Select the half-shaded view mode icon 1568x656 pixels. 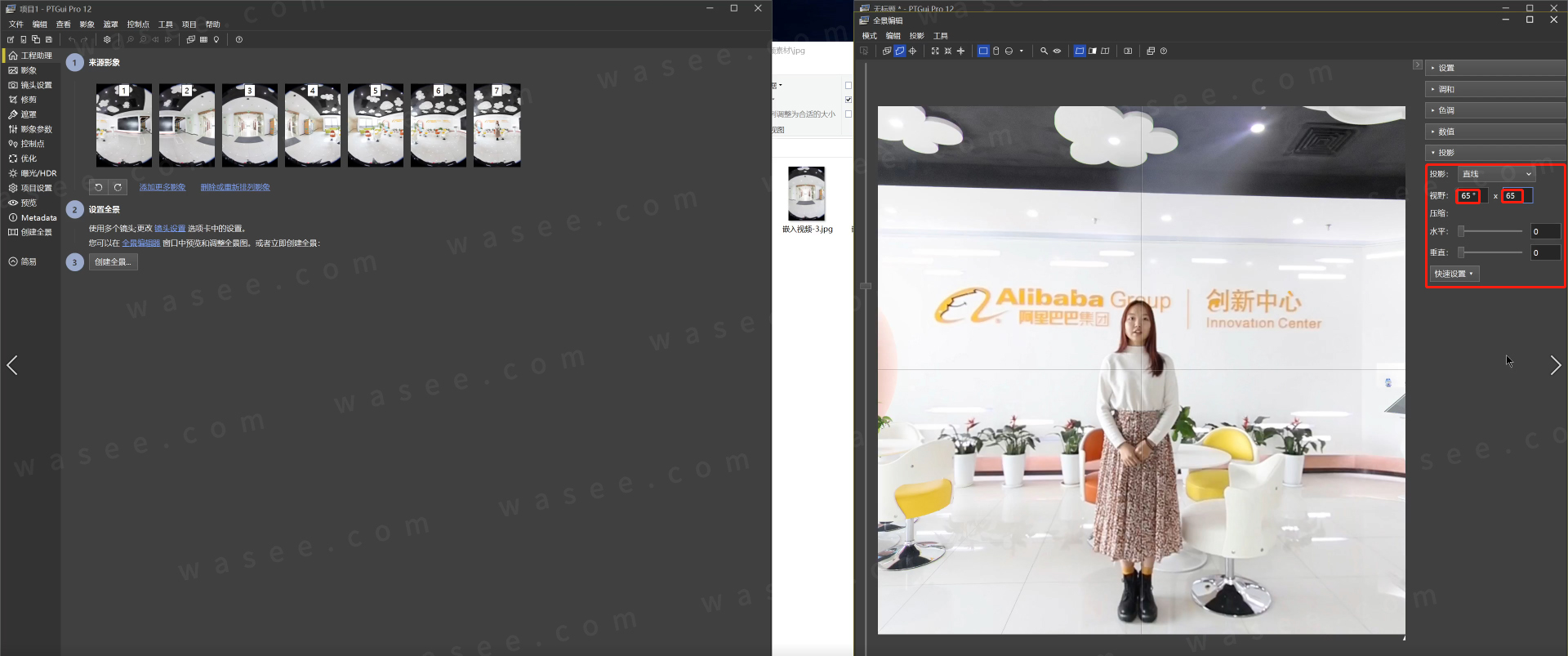(1093, 51)
